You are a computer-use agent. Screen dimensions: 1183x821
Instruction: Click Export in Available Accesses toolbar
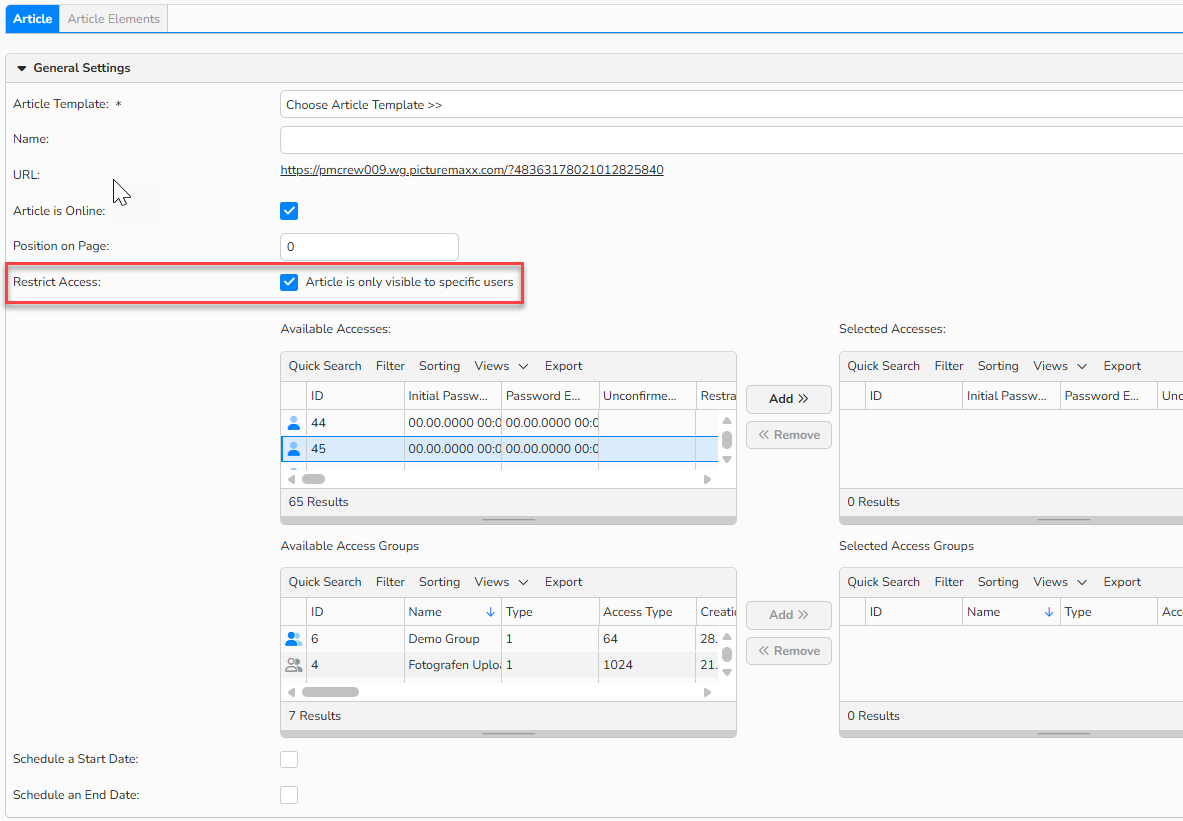click(x=564, y=366)
